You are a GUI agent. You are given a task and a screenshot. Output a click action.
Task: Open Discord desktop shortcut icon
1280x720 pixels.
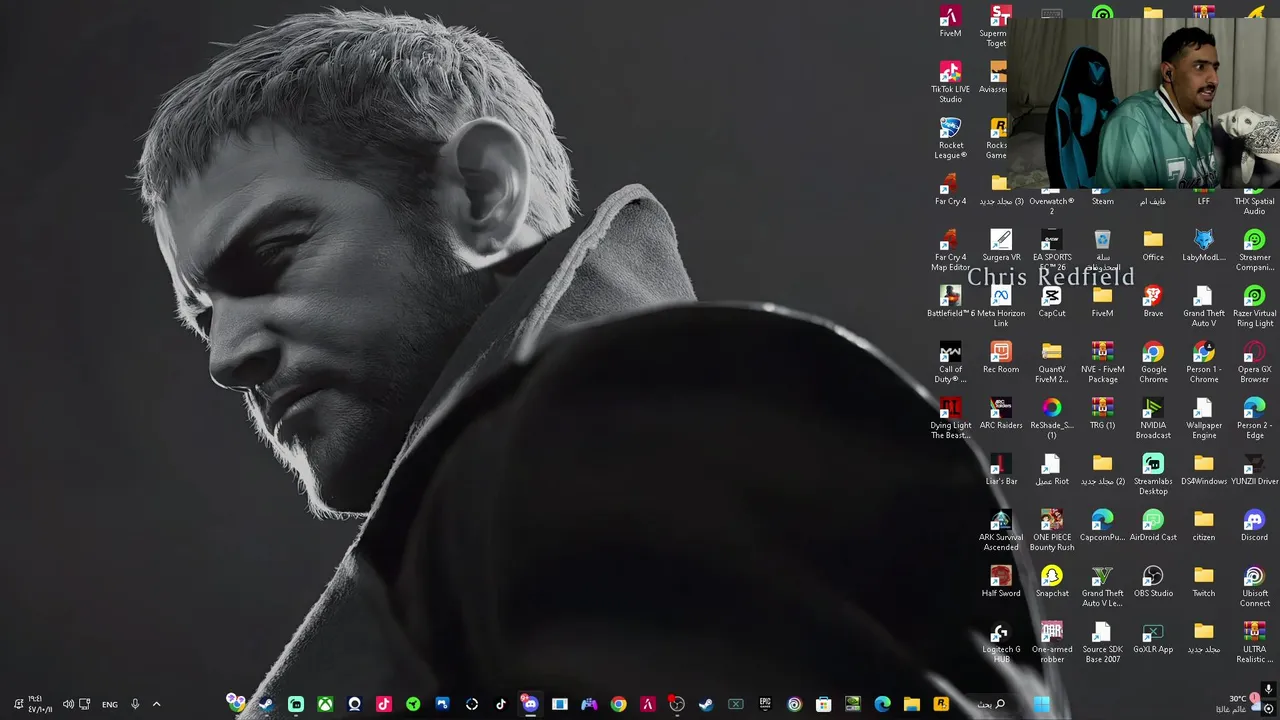tap(1254, 525)
